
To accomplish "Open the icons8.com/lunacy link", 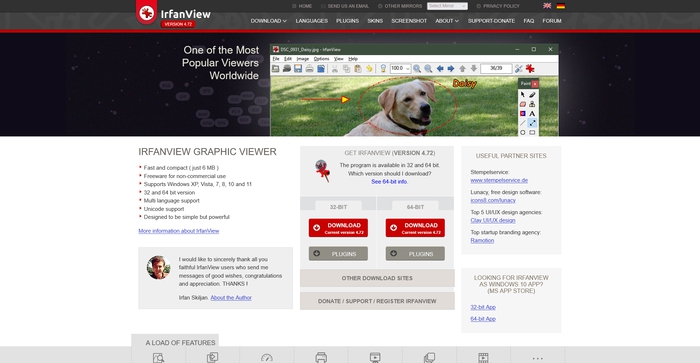I will point(493,200).
